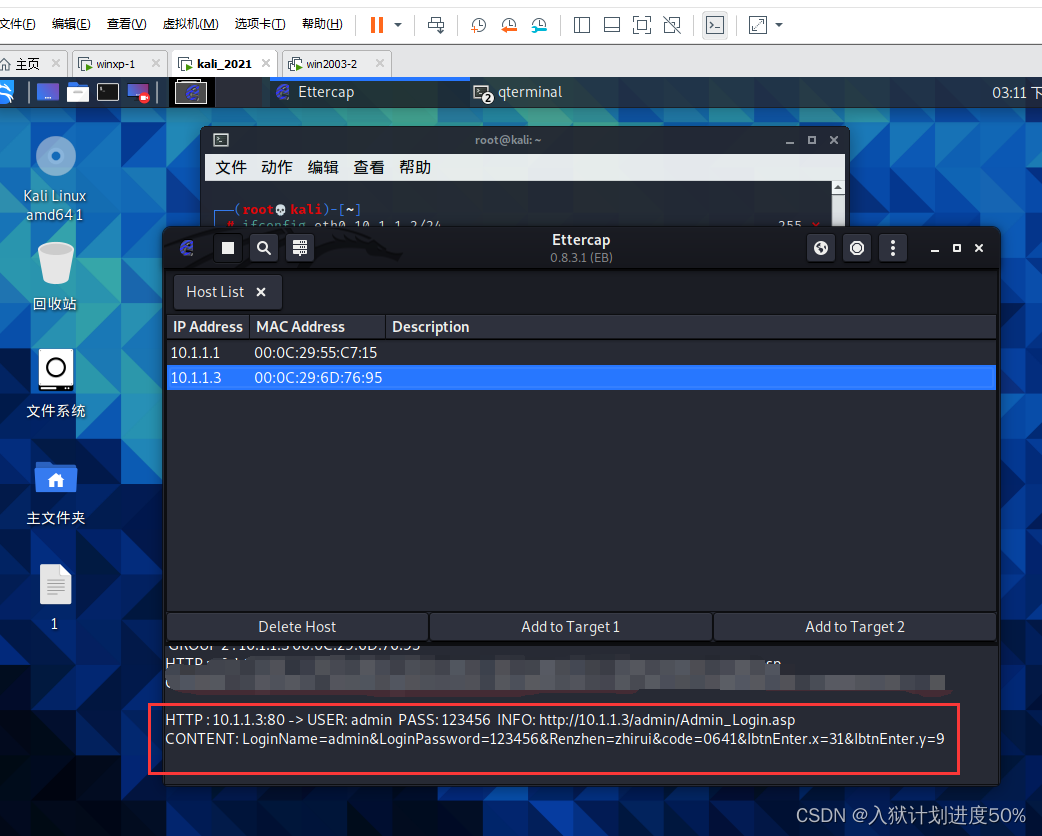The width and height of the screenshot is (1042, 836).
Task: Open the VMware console view icon
Action: [714, 25]
